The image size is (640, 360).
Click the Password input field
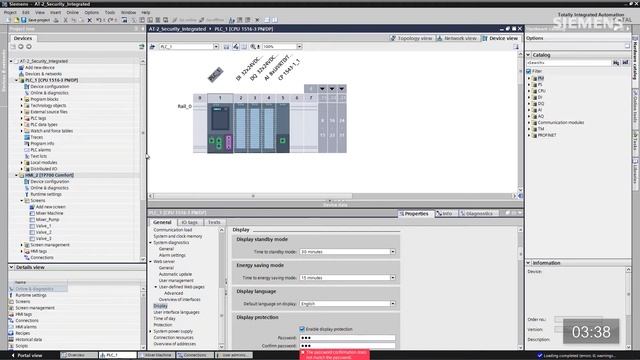[347, 338]
